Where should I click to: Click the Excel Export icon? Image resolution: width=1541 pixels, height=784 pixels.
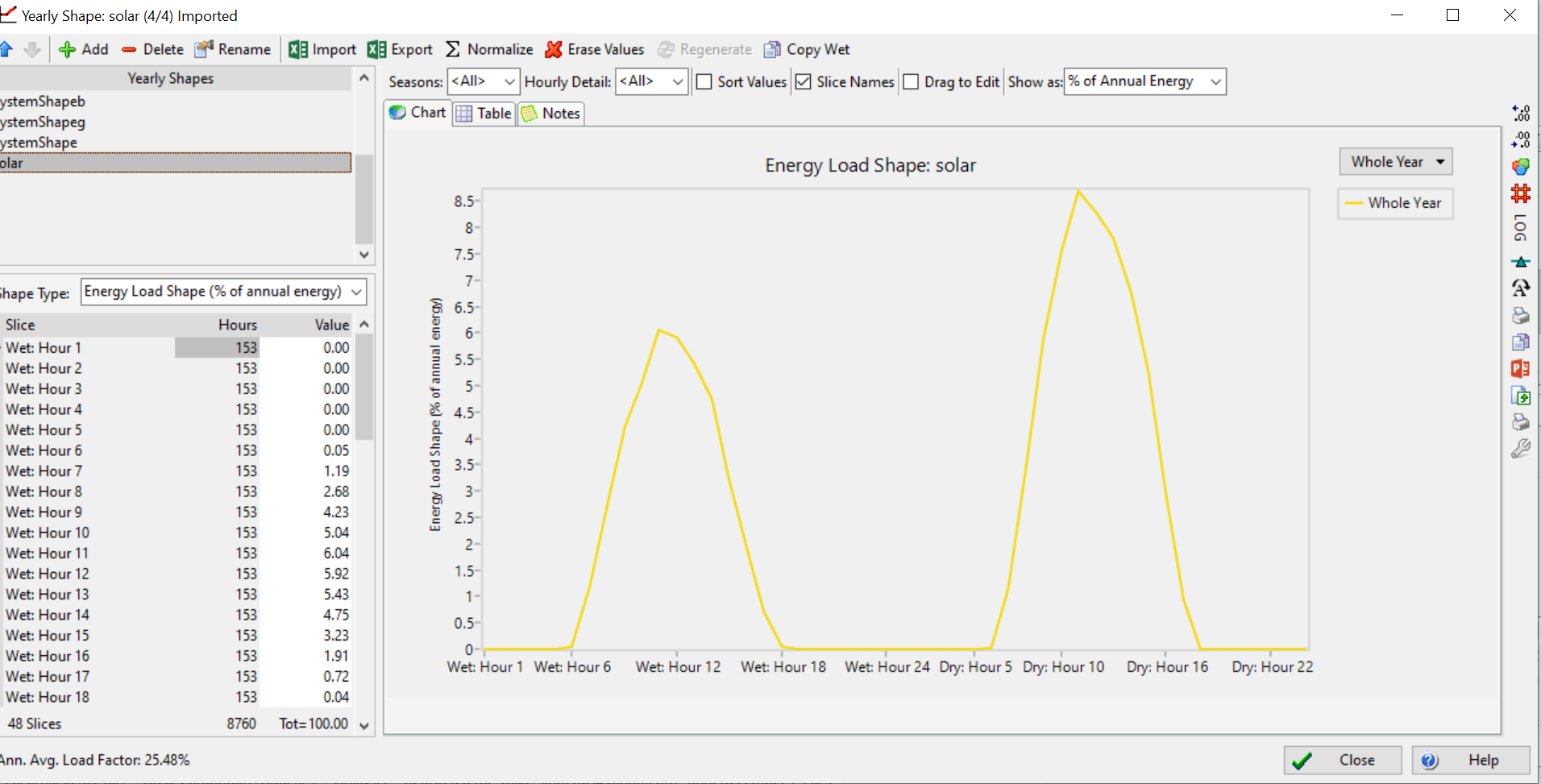(x=376, y=49)
